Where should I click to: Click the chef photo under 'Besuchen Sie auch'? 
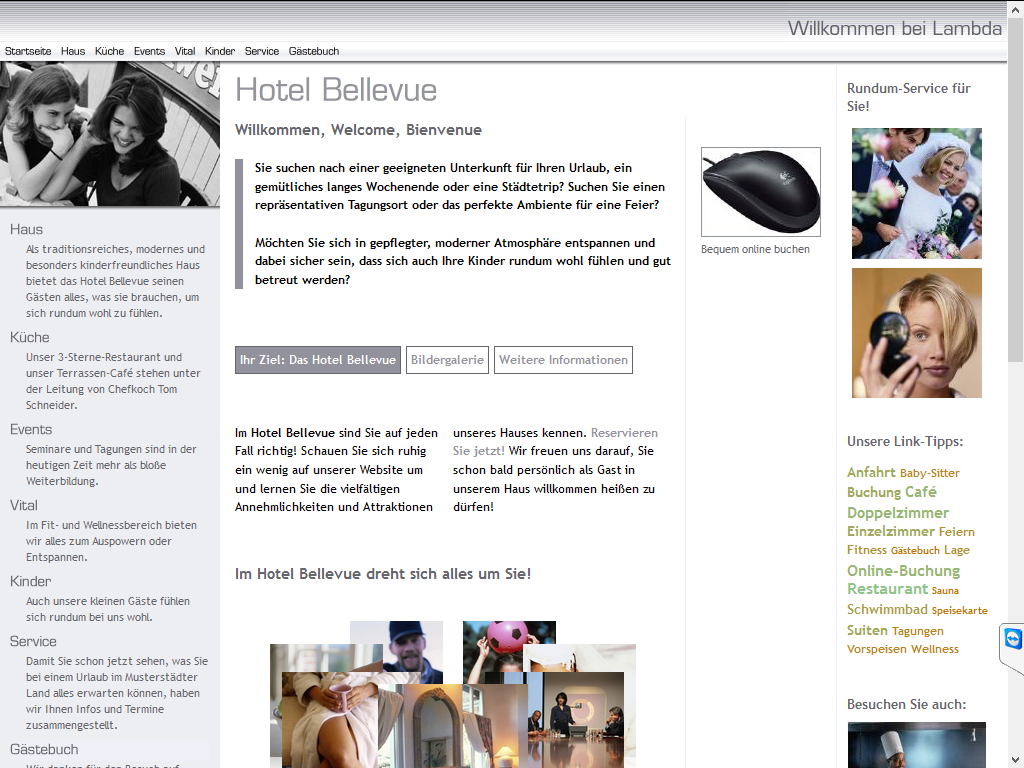point(916,745)
